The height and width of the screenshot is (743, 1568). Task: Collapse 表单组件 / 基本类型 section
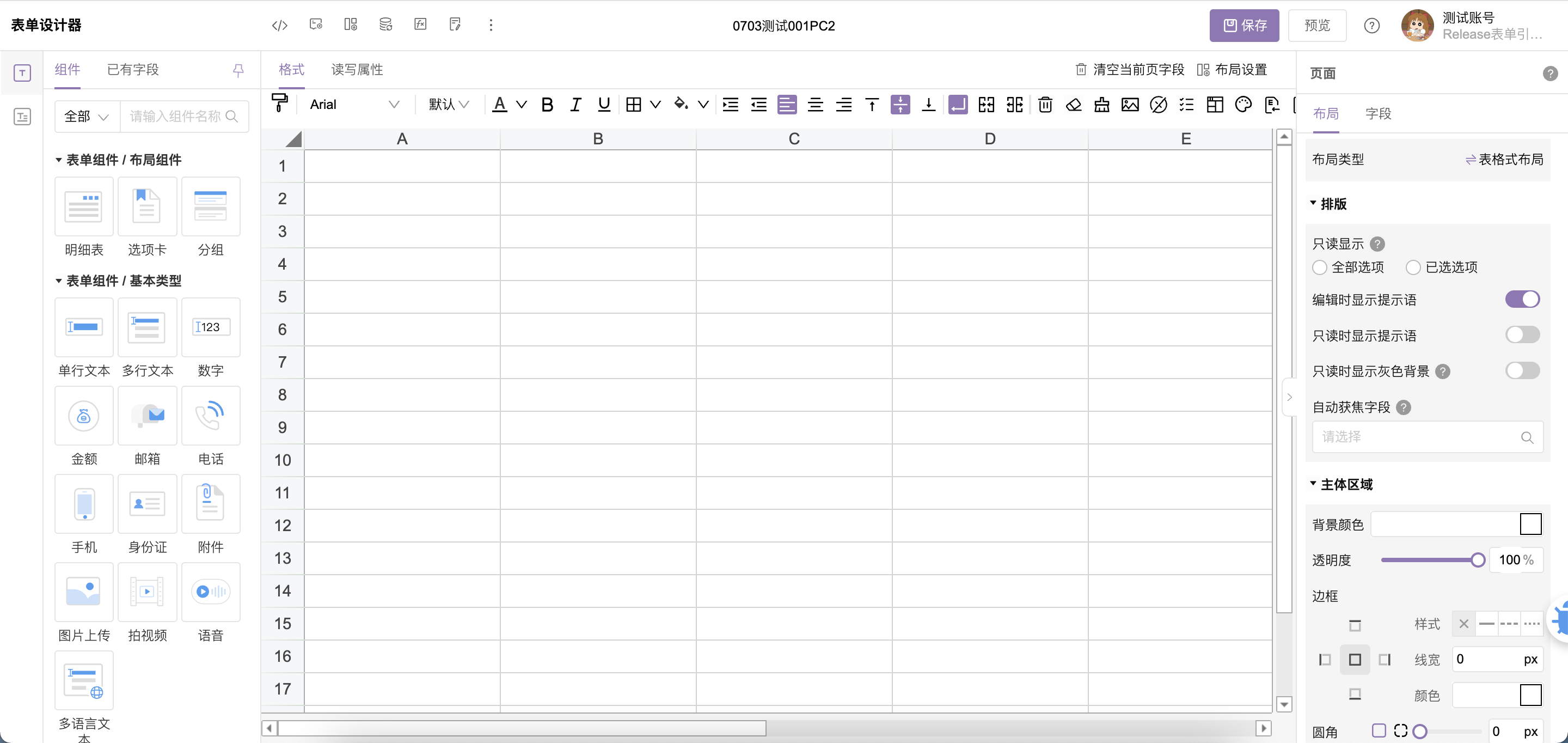click(58, 281)
